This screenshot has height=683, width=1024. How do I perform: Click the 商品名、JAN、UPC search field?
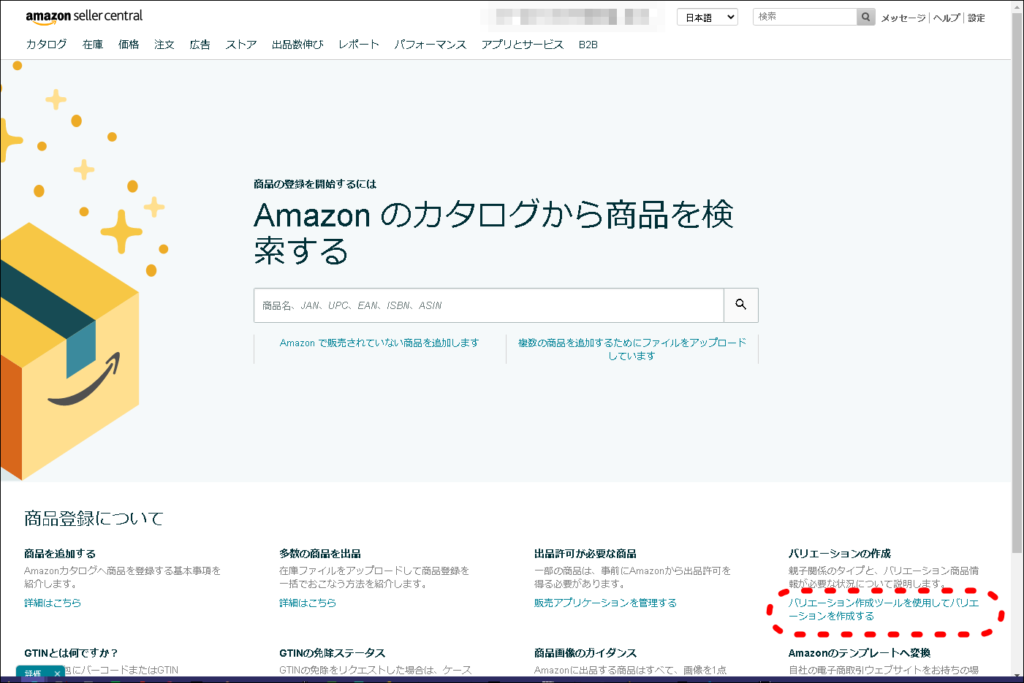[488, 305]
